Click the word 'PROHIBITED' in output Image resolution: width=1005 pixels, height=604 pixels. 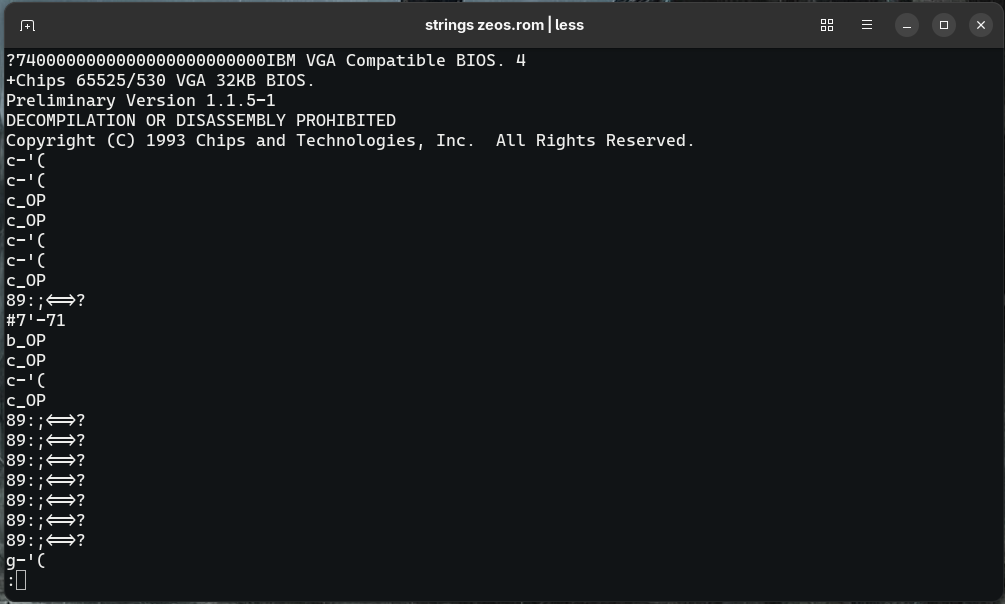point(346,121)
